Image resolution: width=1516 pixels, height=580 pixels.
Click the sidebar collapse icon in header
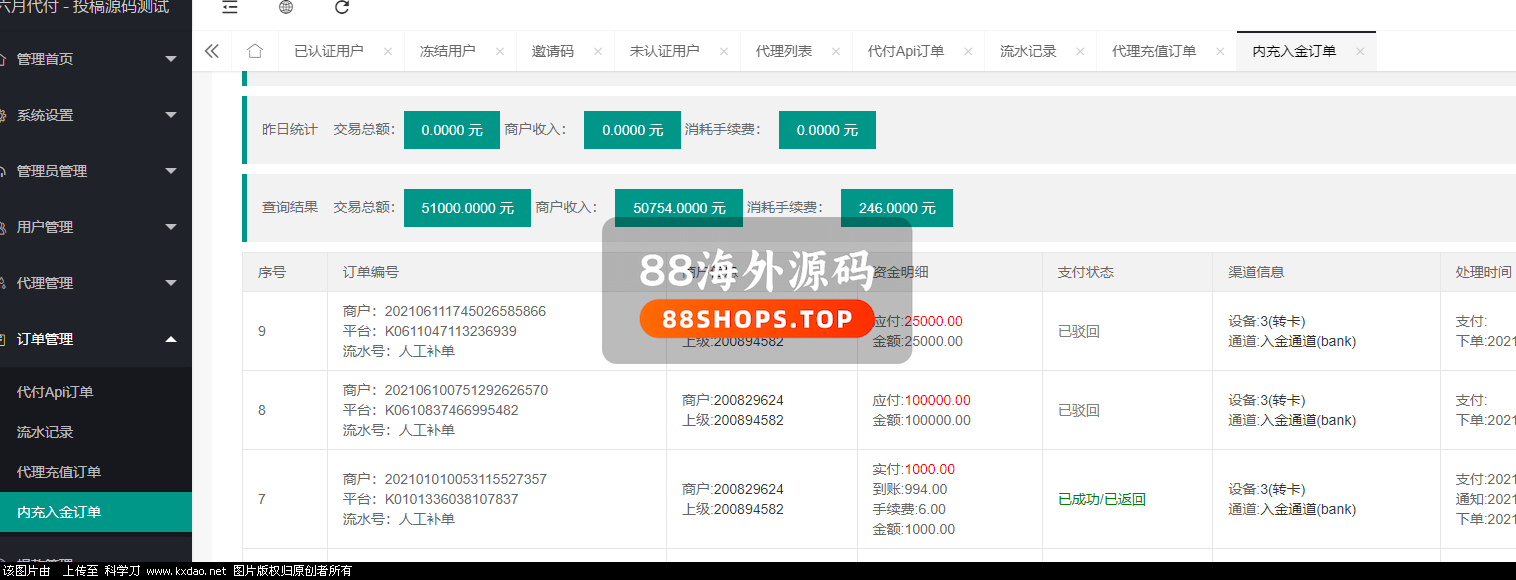pos(230,7)
